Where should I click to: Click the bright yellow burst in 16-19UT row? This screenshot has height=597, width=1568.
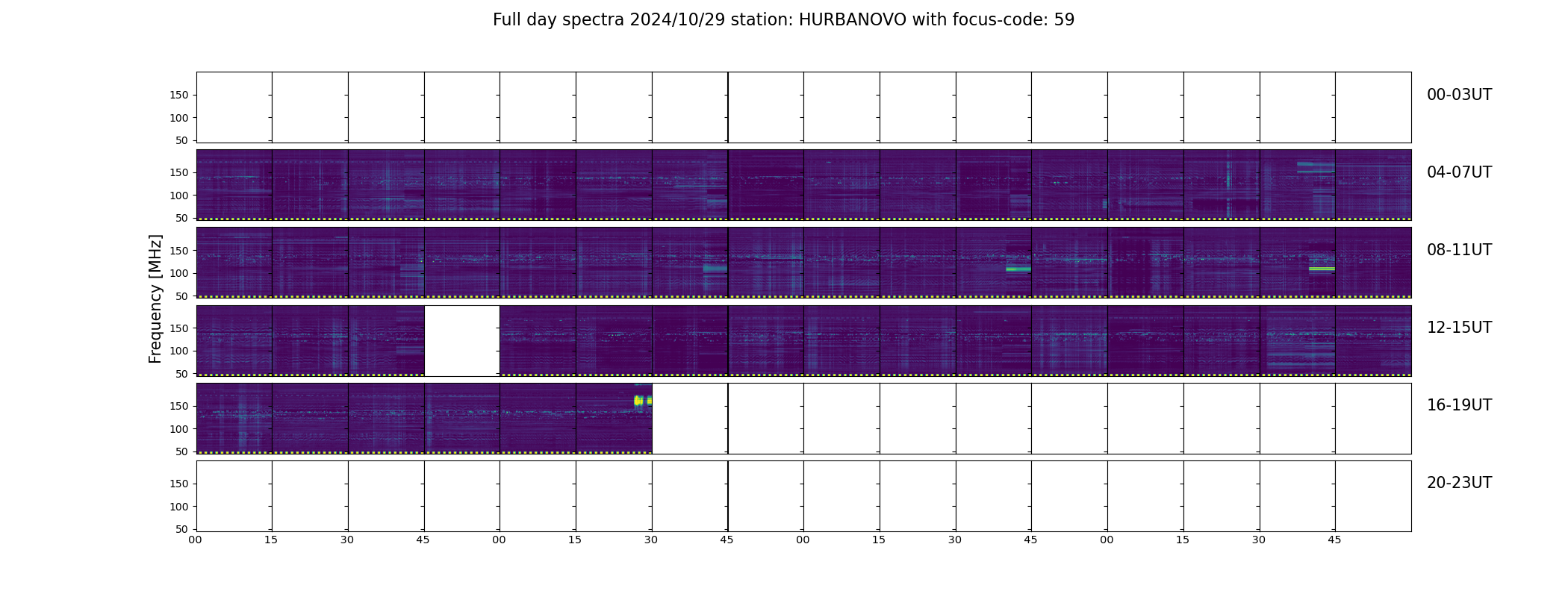point(642,401)
